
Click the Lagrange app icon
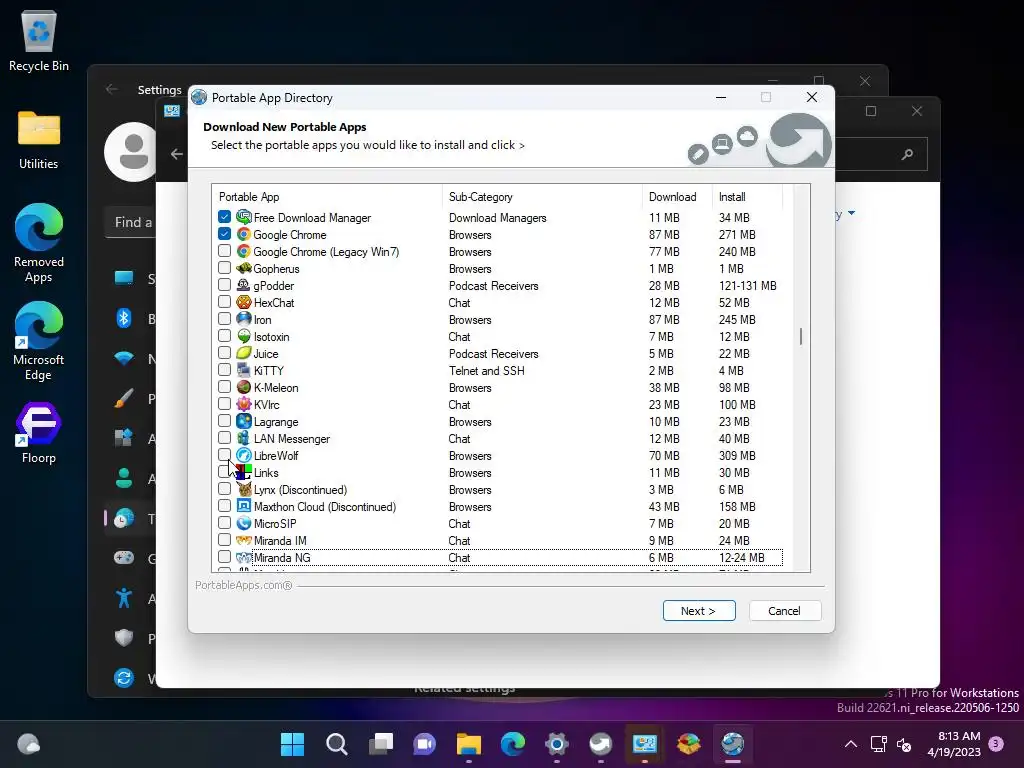(244, 421)
